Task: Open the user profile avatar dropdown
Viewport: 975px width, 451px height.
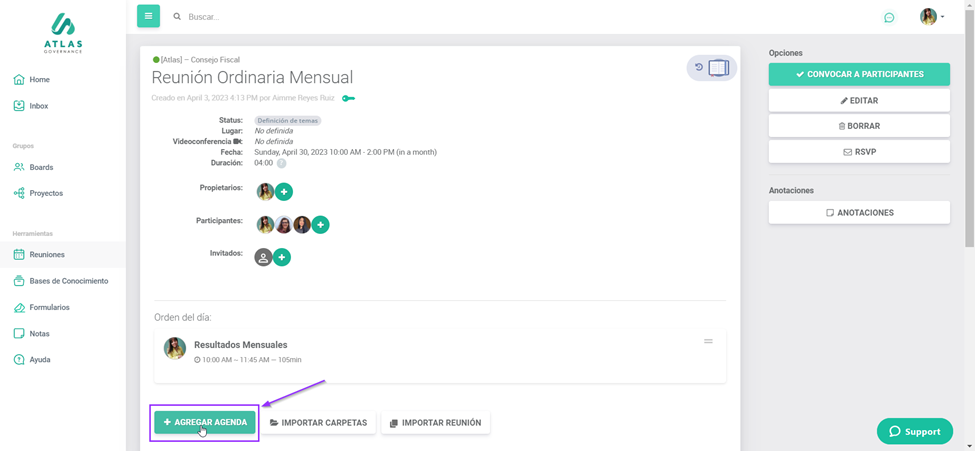Action: point(931,17)
